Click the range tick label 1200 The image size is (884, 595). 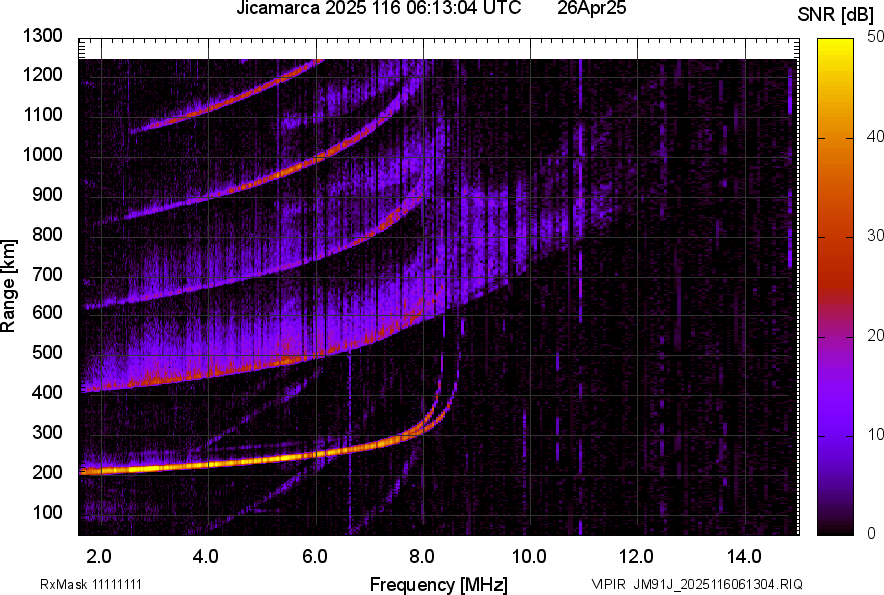tap(42, 74)
